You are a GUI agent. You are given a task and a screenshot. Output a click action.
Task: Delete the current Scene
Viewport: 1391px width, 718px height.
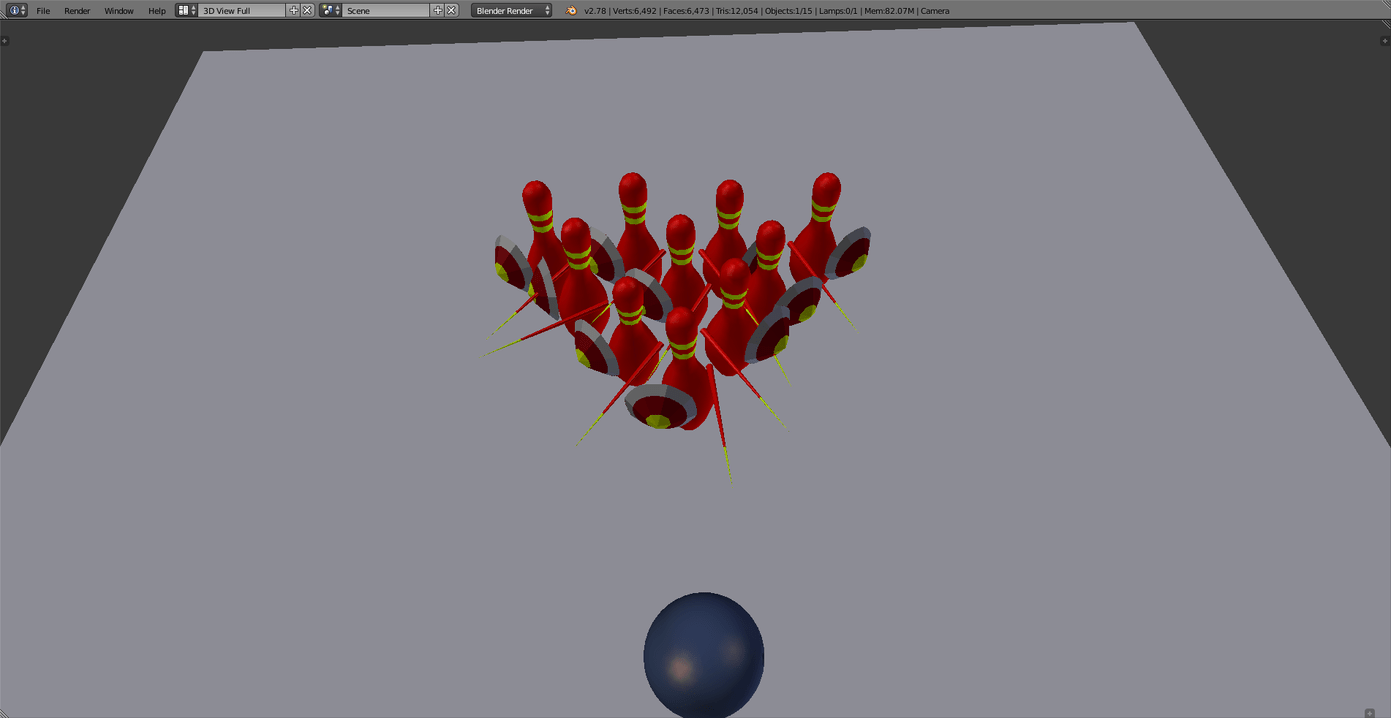451,10
